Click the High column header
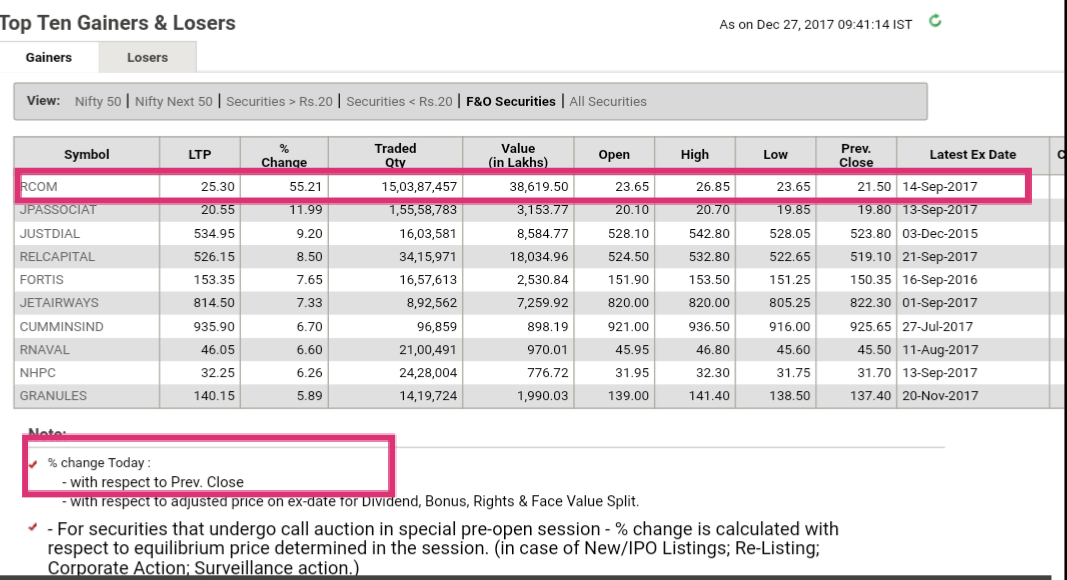 pyautogui.click(x=695, y=155)
